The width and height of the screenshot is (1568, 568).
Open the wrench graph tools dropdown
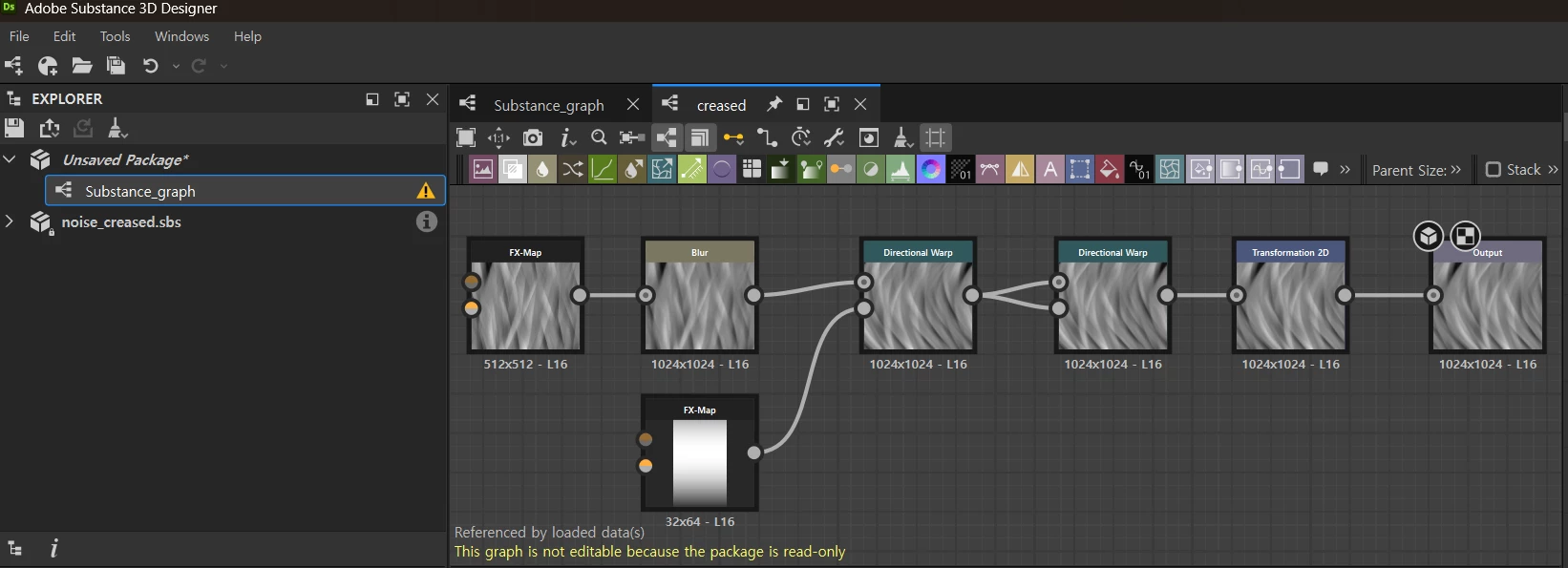[835, 137]
